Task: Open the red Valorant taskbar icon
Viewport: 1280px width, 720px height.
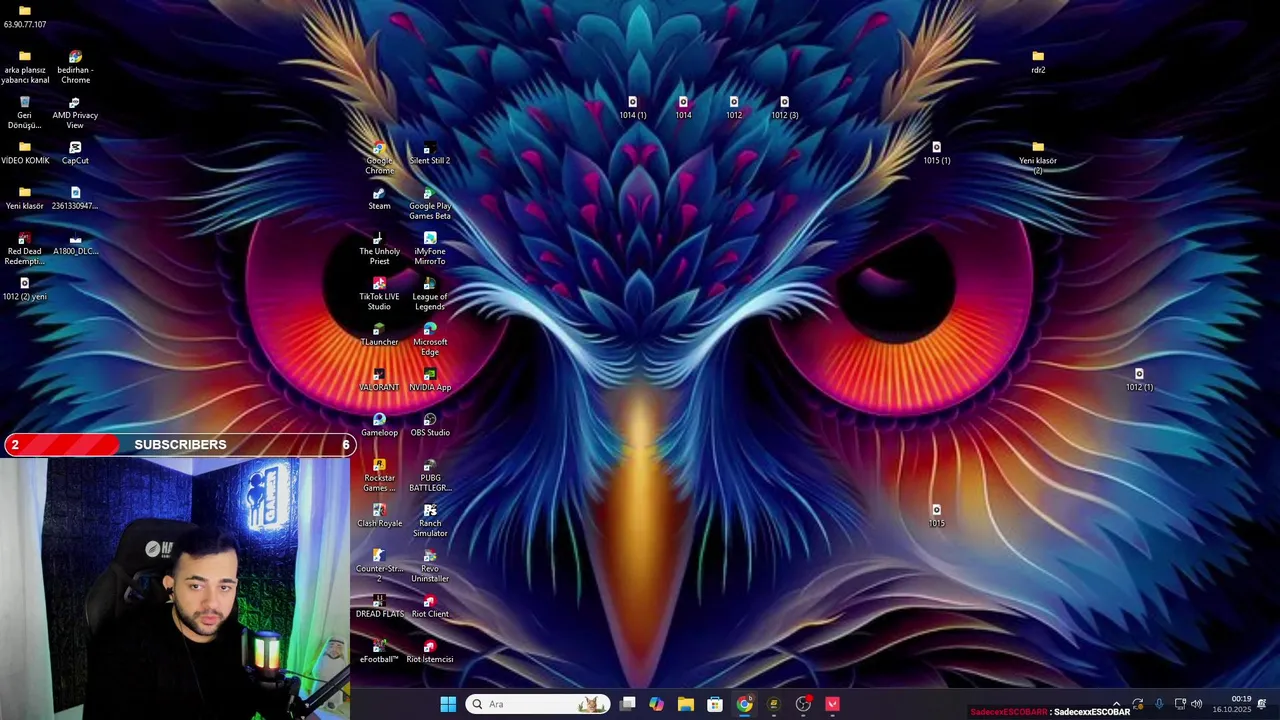Action: coord(832,704)
